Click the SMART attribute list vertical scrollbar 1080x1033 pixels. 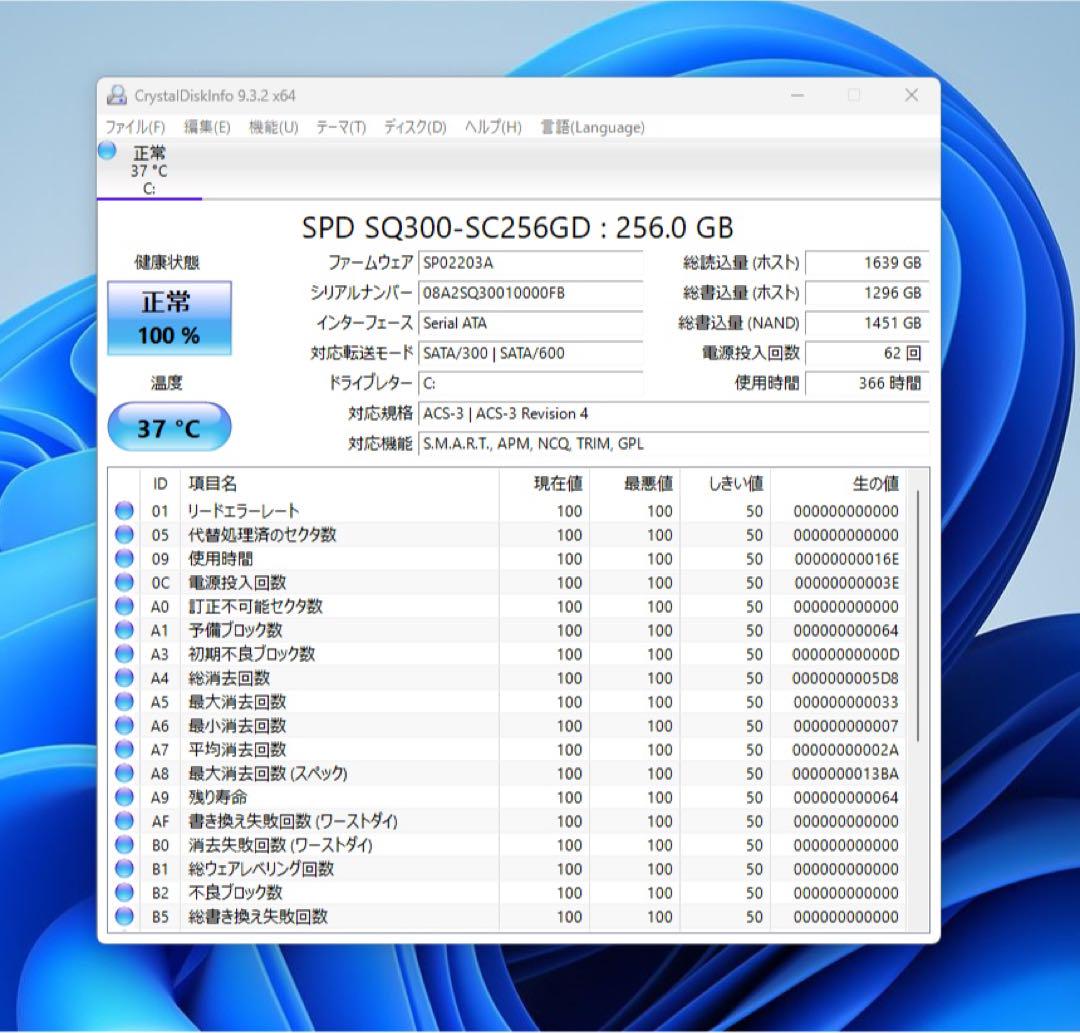[x=918, y=616]
